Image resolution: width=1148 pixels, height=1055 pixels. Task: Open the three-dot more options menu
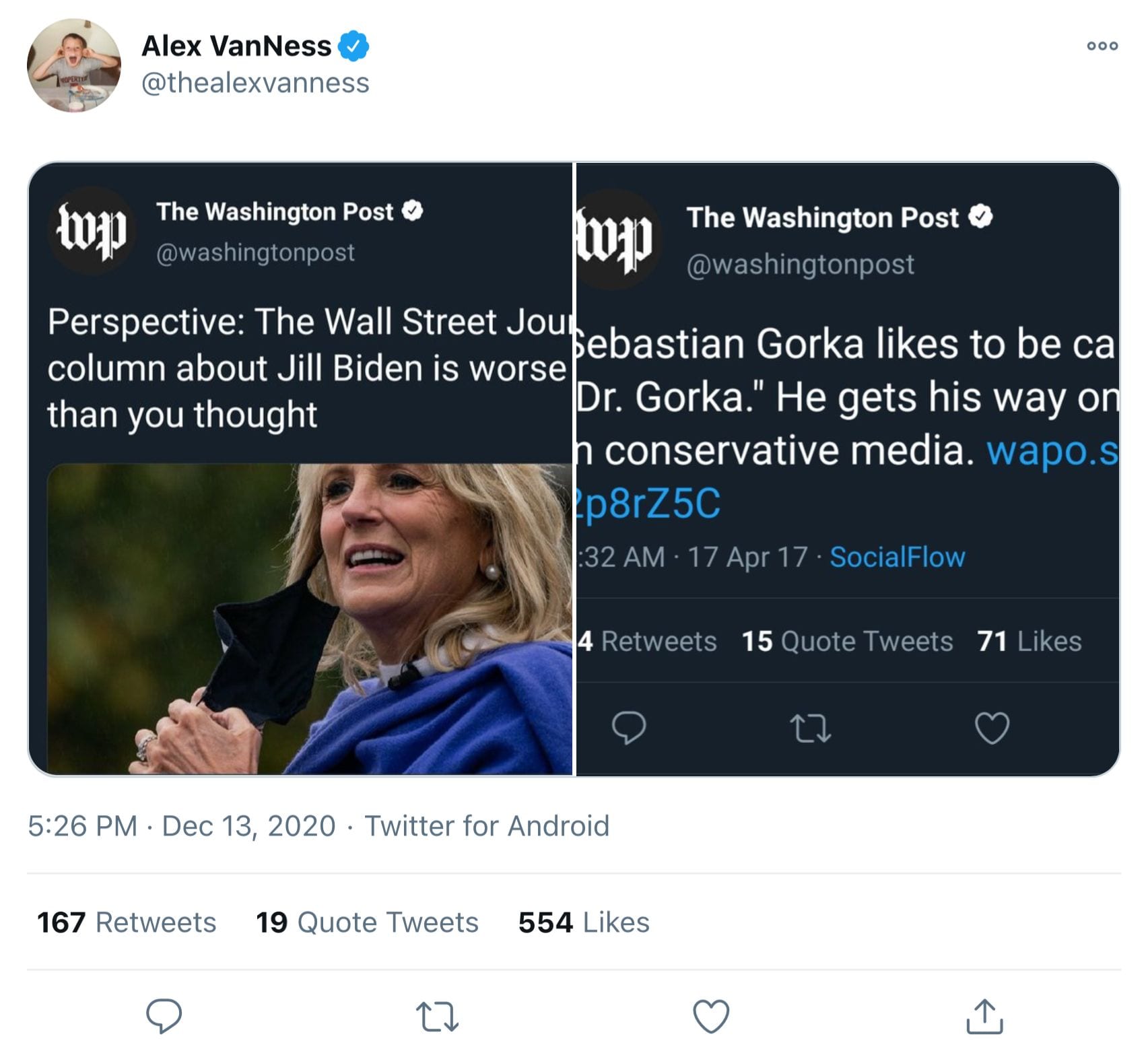[x=1102, y=46]
